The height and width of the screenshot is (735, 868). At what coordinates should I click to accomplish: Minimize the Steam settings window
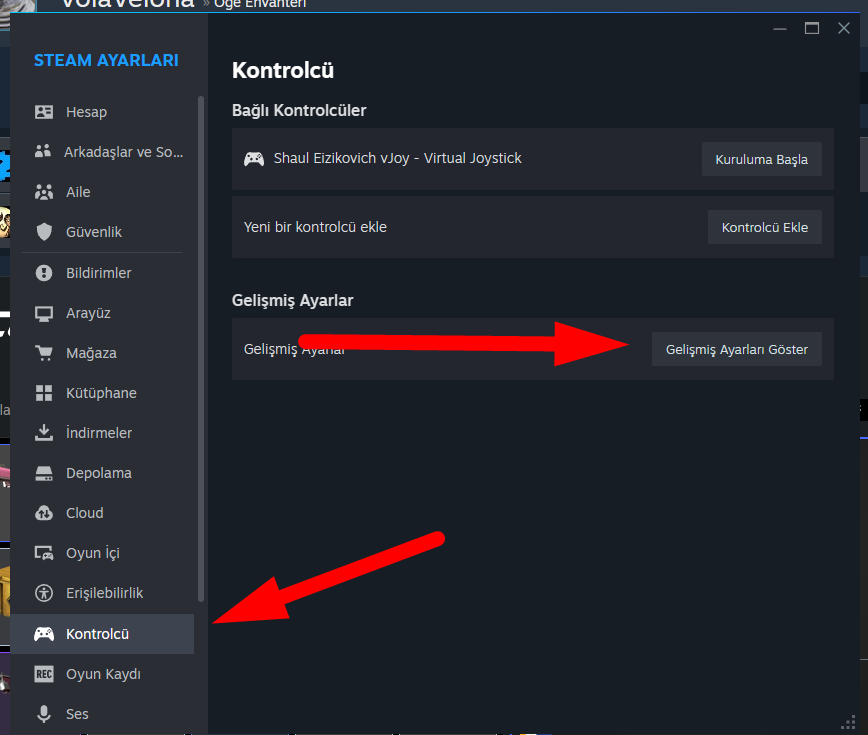(780, 29)
